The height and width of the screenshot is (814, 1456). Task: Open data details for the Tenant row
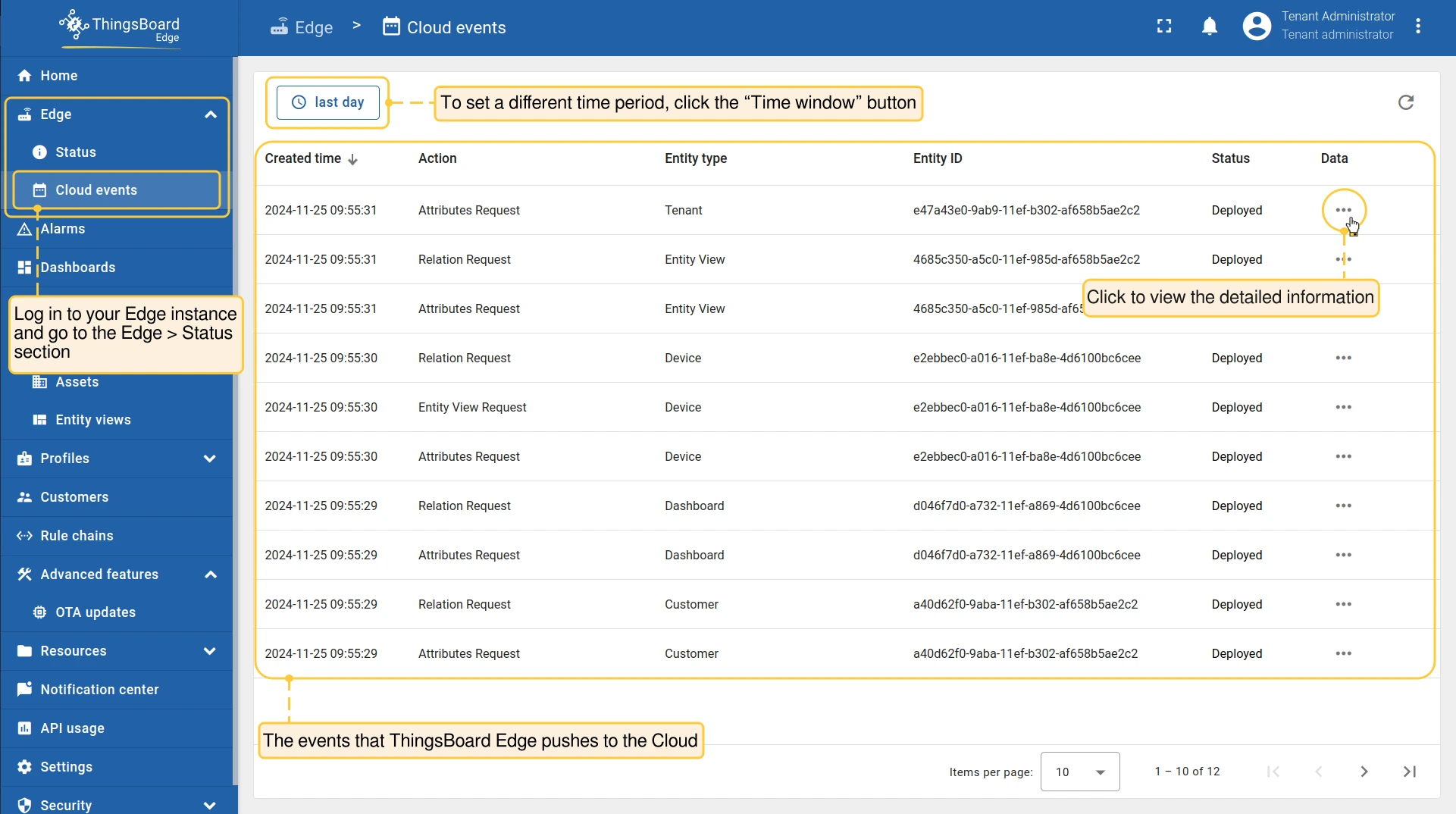1343,210
